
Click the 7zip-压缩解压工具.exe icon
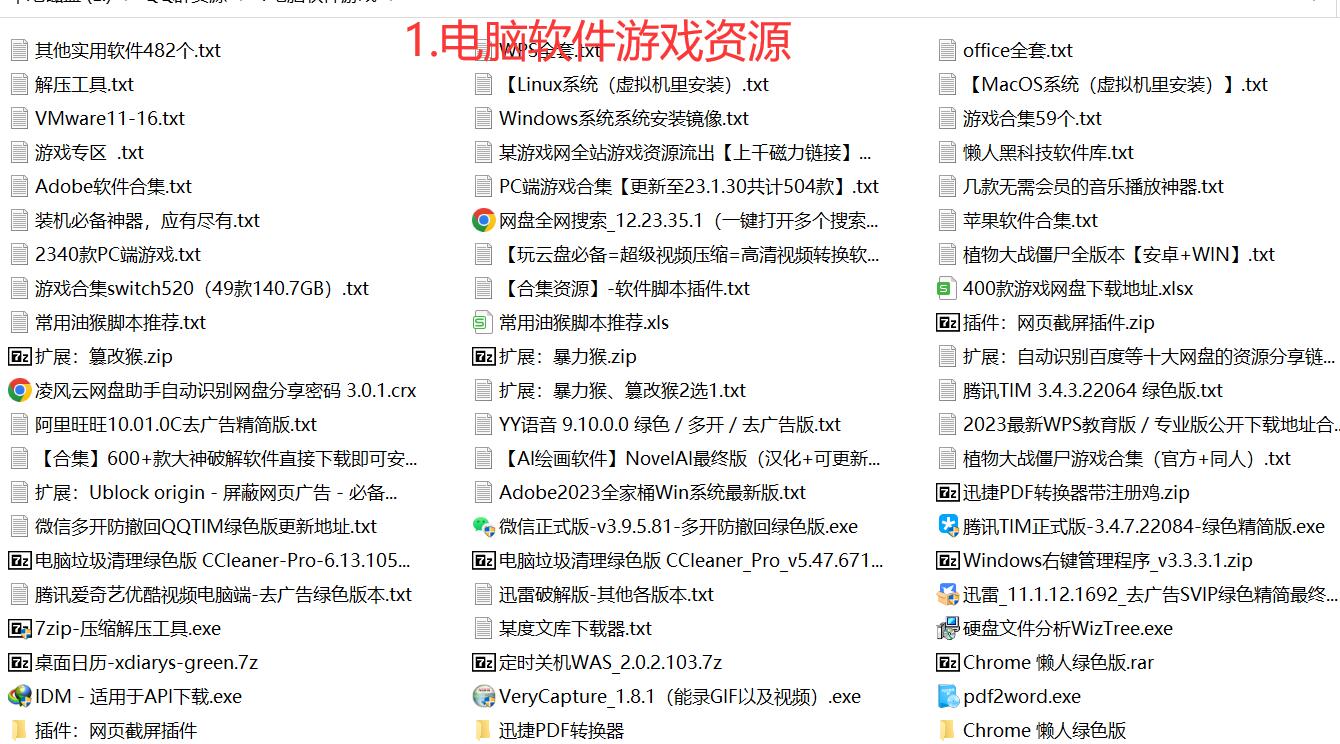point(19,628)
